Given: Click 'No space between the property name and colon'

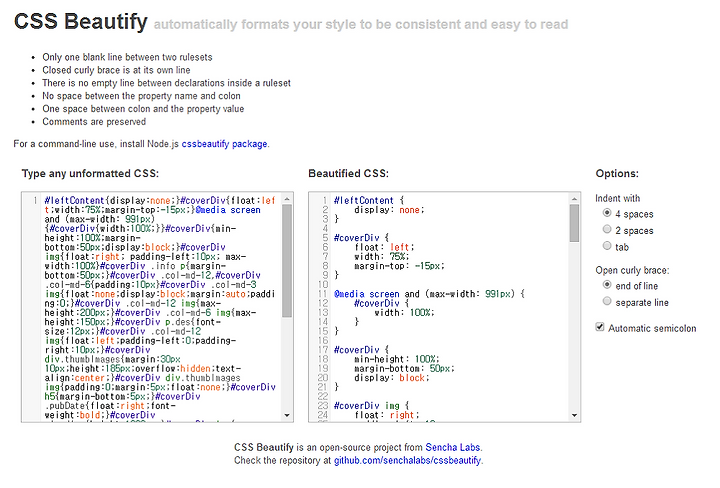Looking at the screenshot, I should coord(141,96).
